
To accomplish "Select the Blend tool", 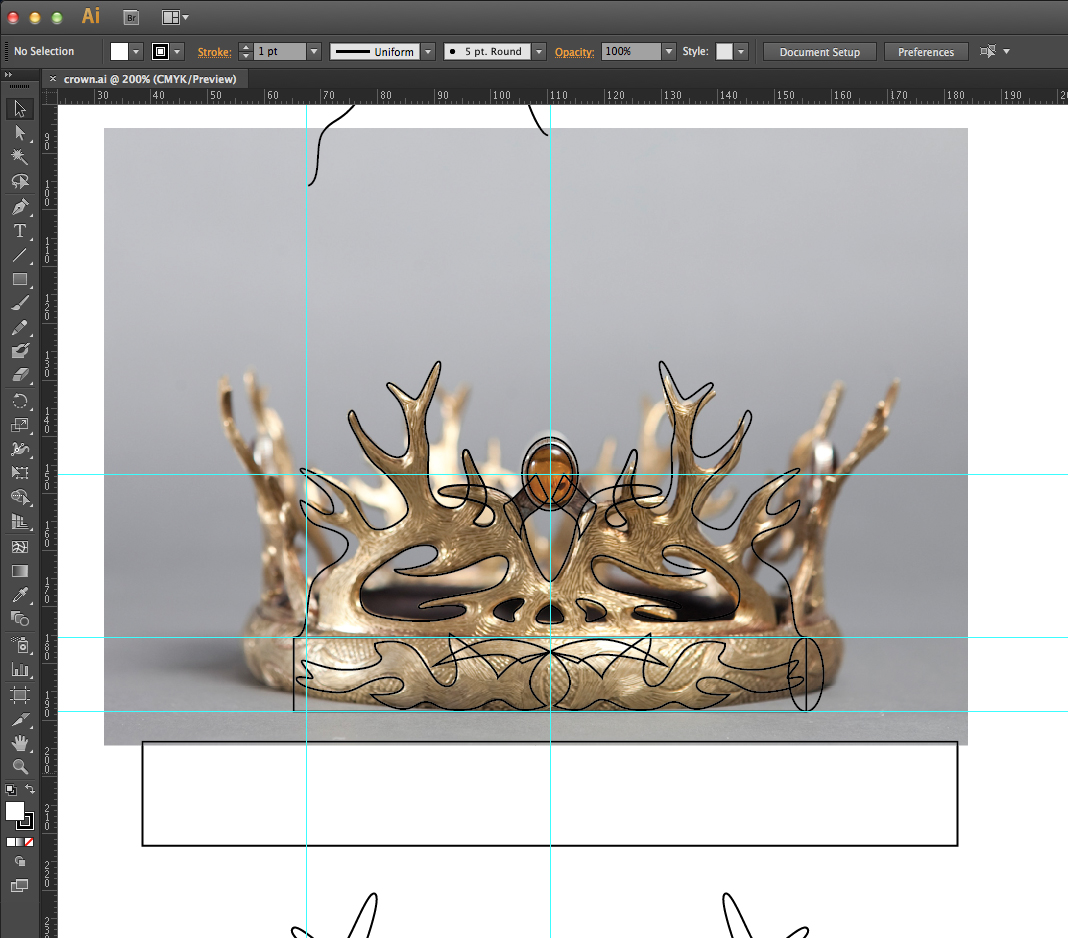I will (20, 619).
